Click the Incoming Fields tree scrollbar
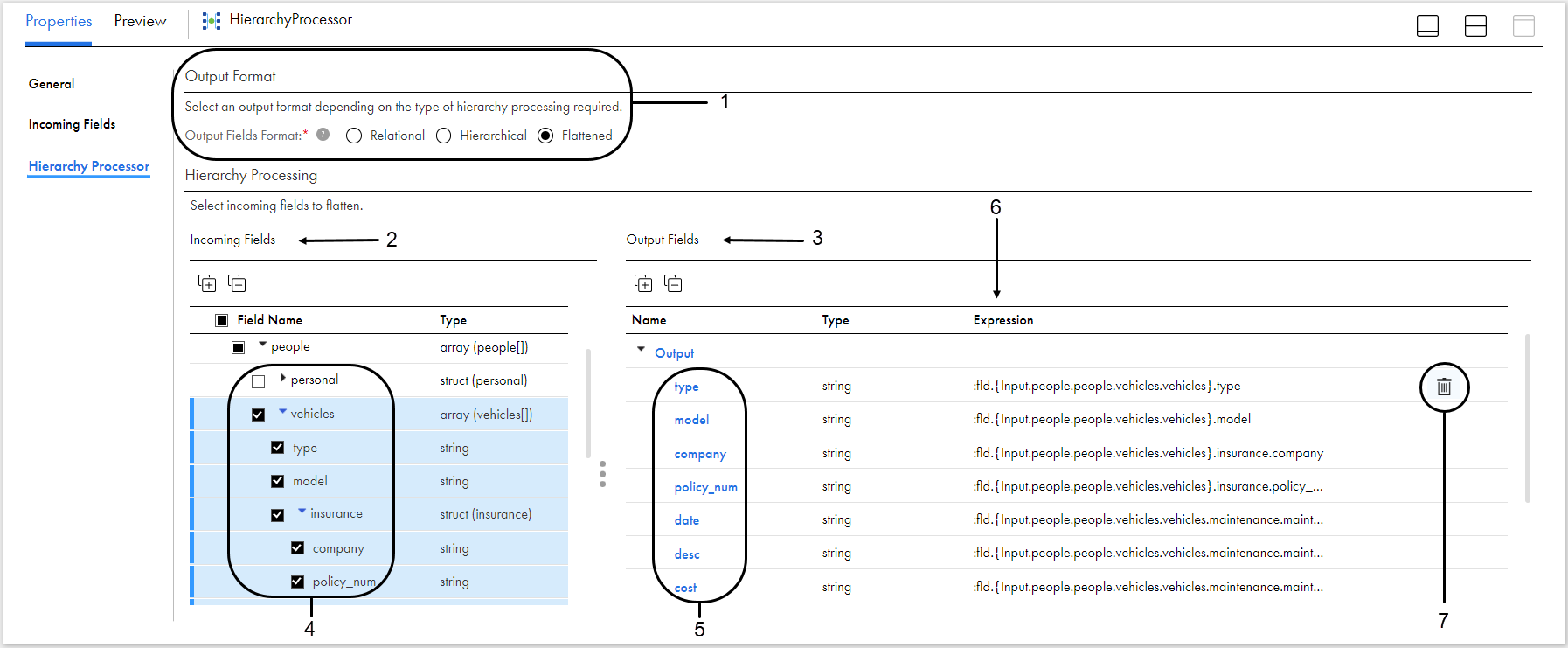The height and width of the screenshot is (648, 1568). coord(587,405)
